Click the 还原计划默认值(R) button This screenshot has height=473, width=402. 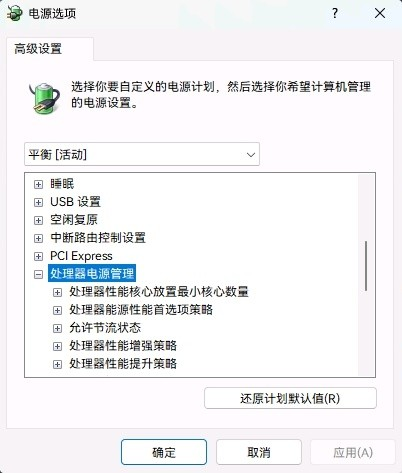[290, 398]
